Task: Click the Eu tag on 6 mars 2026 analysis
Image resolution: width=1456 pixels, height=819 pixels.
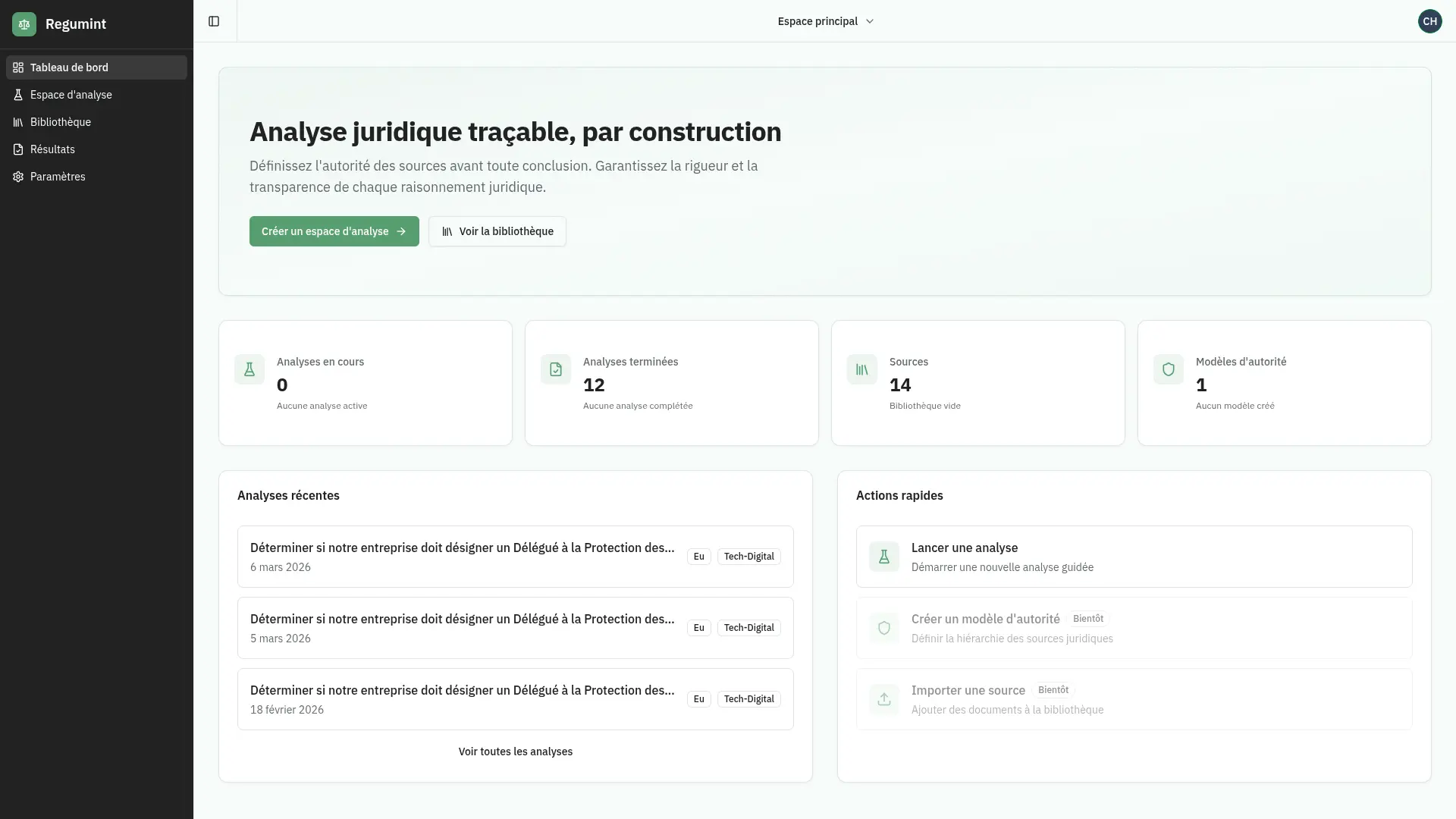Action: click(x=699, y=557)
